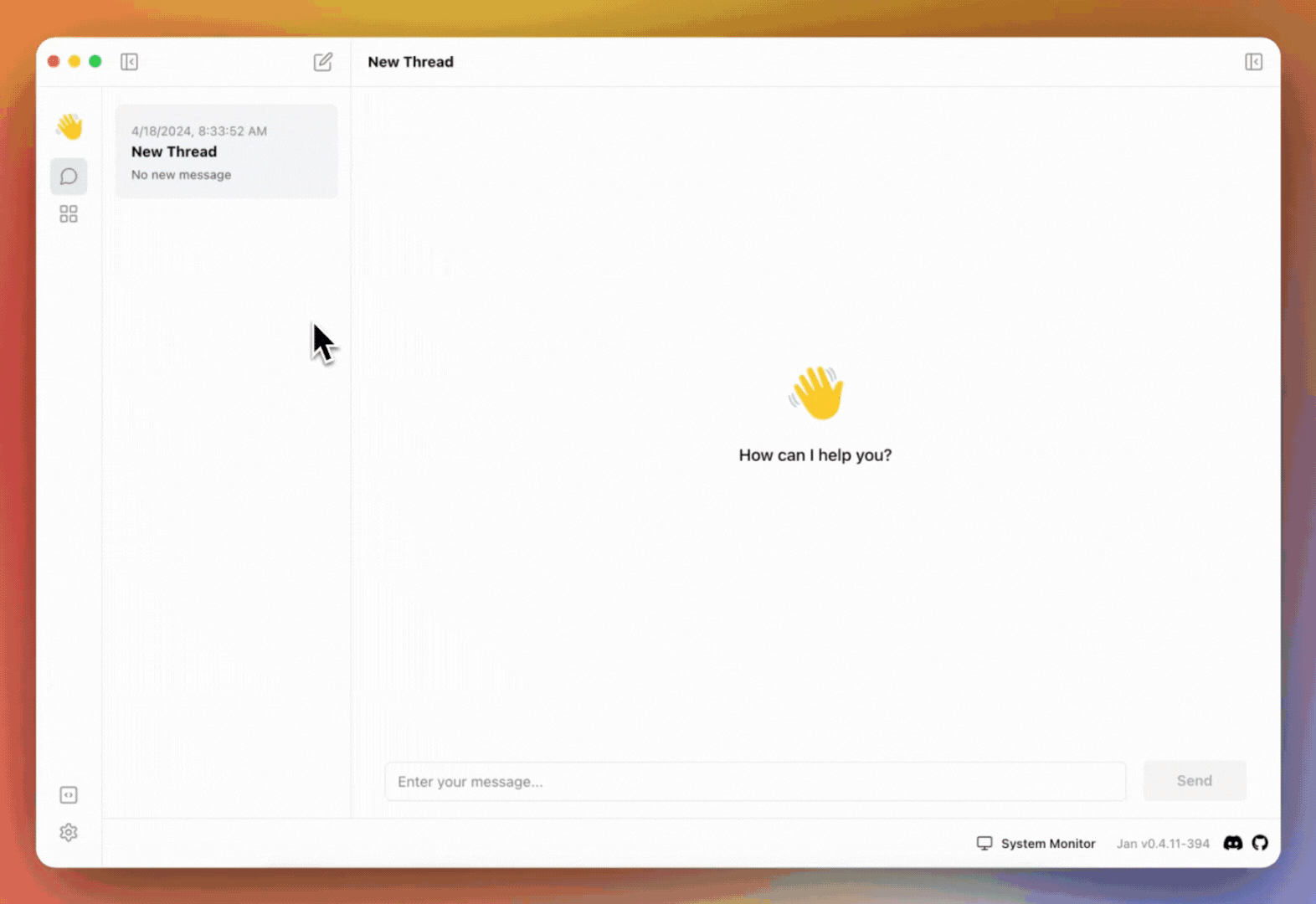Open the GitHub repository icon
The image size is (1316, 904).
pos(1260,843)
